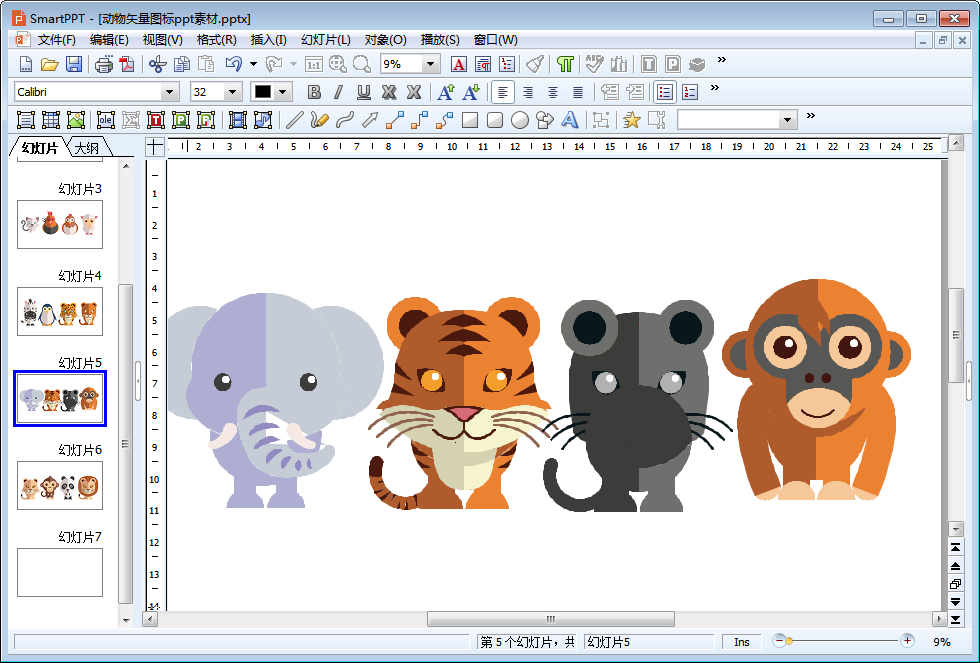Insert a picture frame

pos(76,119)
